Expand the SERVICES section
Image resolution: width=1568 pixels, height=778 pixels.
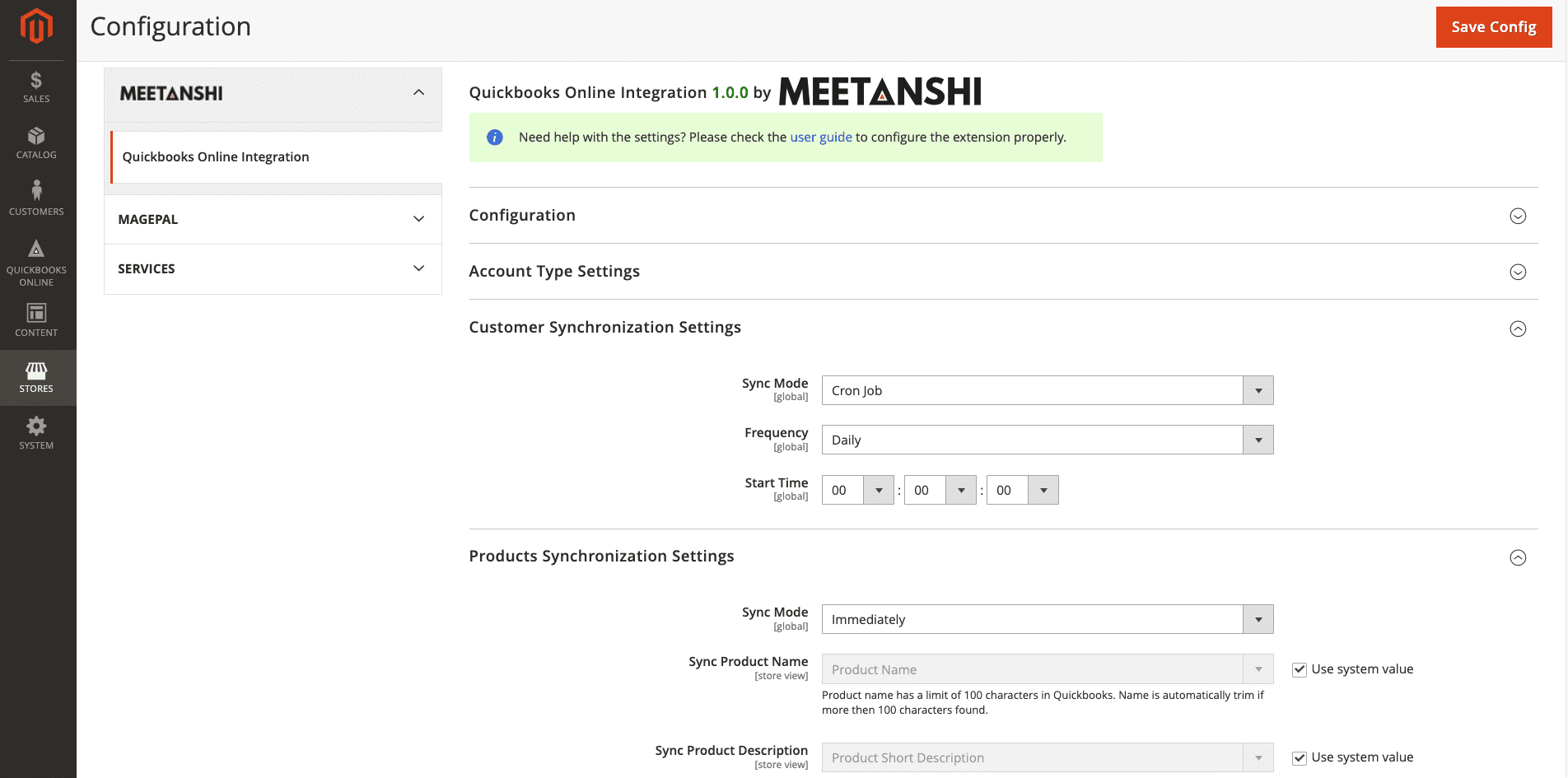420,268
